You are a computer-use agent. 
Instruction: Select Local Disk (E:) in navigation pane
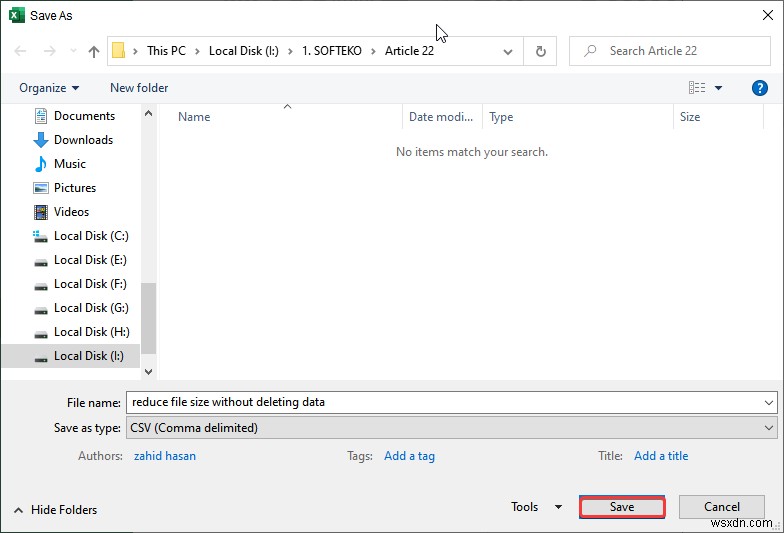(90, 260)
